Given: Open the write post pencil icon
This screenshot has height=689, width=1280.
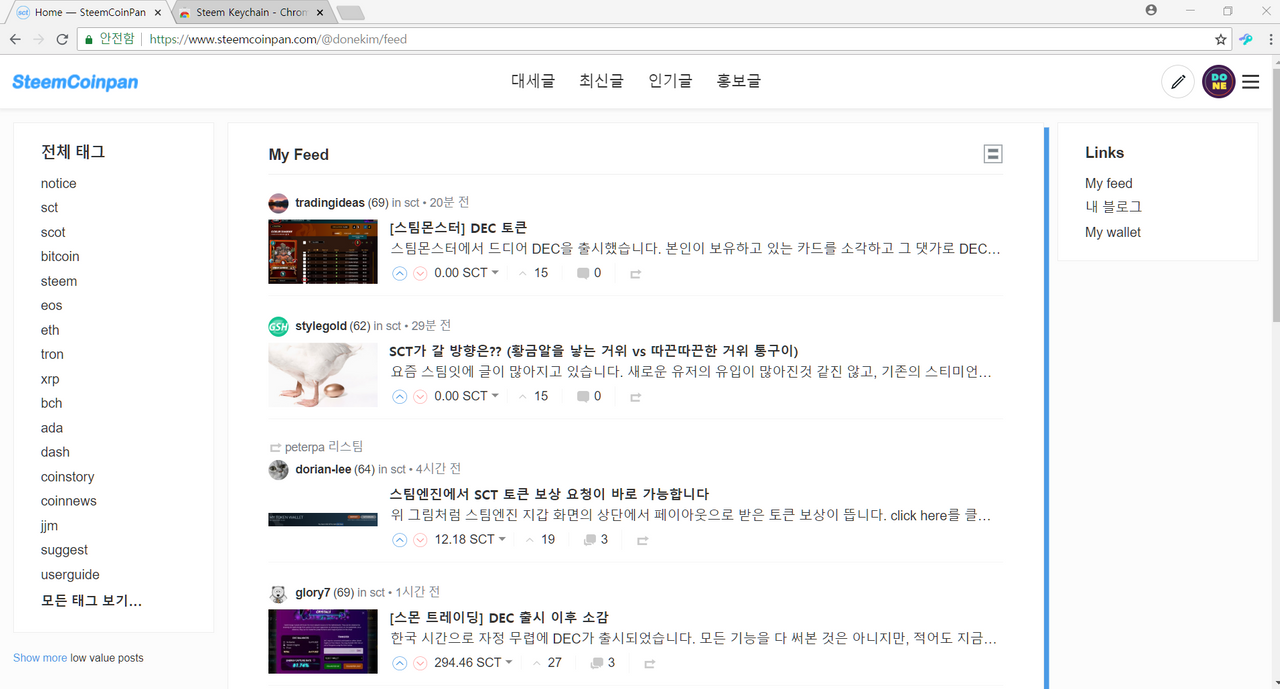Looking at the screenshot, I should tap(1177, 82).
